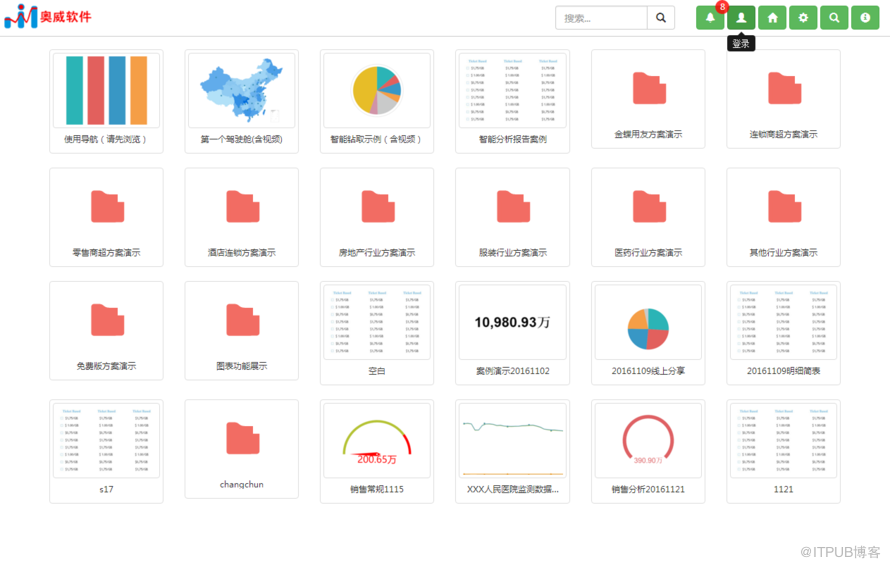The height and width of the screenshot is (567, 890).
Task: Open the 房地产行业方案演示 folder
Action: [x=377, y=217]
